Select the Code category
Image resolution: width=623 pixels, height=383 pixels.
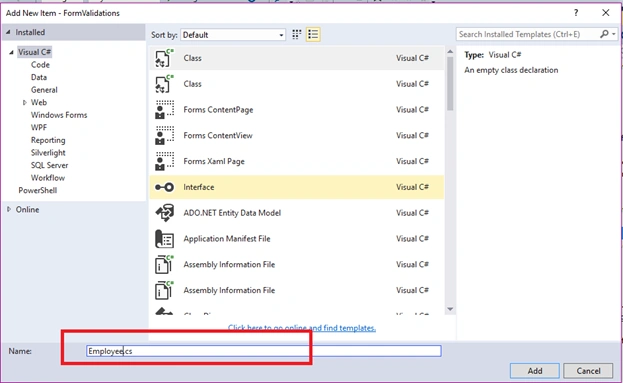coord(40,65)
